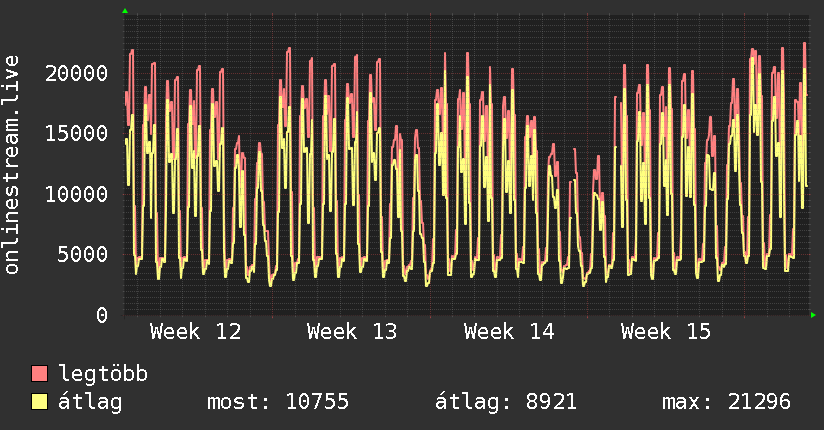Viewport: 824px width, 430px height.
Task: Select the legtöbb legend label
Action: [x=103, y=373]
